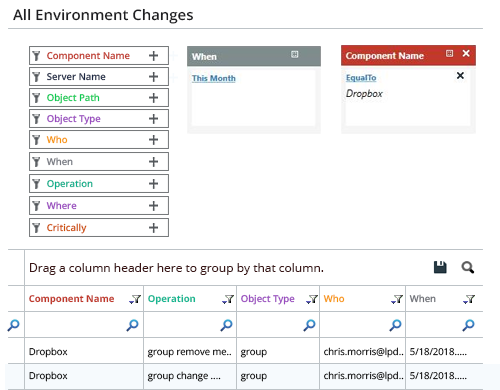Click funnel icon beside Server Name
Image resolution: width=500 pixels, height=390 pixels.
click(36, 77)
